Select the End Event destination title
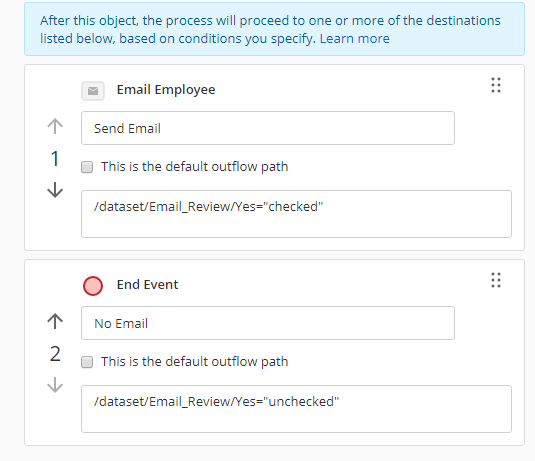 click(147, 285)
